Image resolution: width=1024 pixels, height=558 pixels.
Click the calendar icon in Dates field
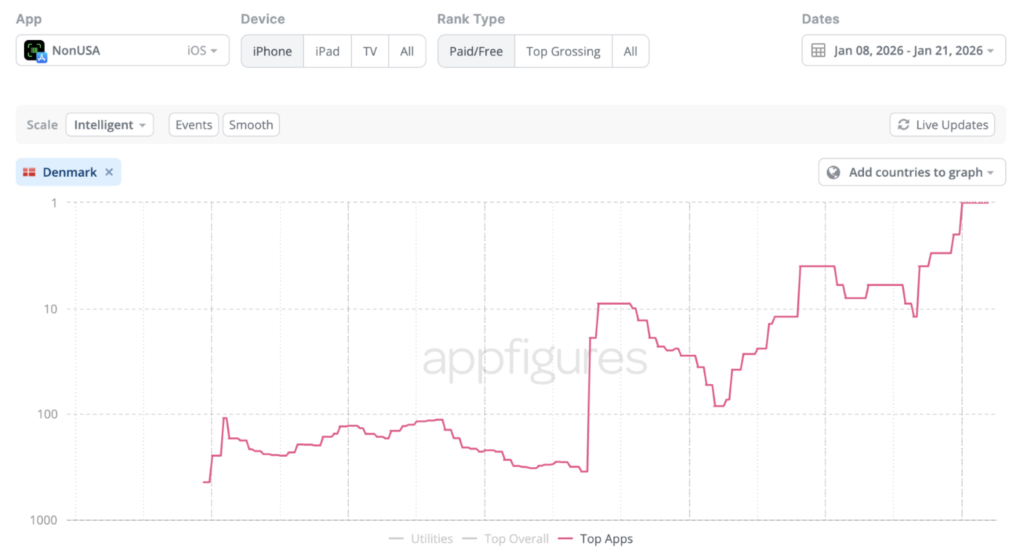(818, 51)
